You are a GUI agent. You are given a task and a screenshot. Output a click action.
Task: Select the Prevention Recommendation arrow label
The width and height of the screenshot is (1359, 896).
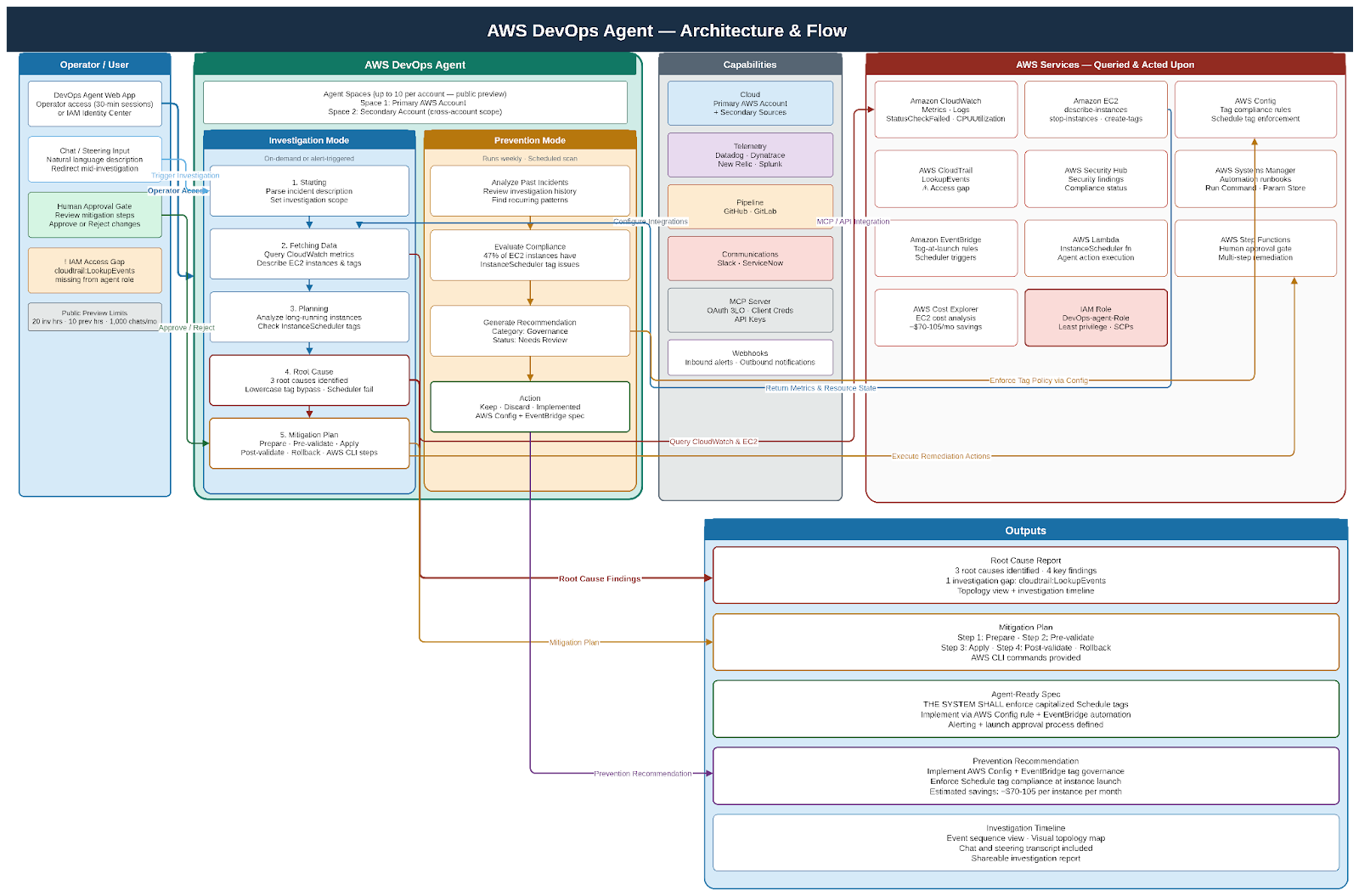tap(643, 774)
